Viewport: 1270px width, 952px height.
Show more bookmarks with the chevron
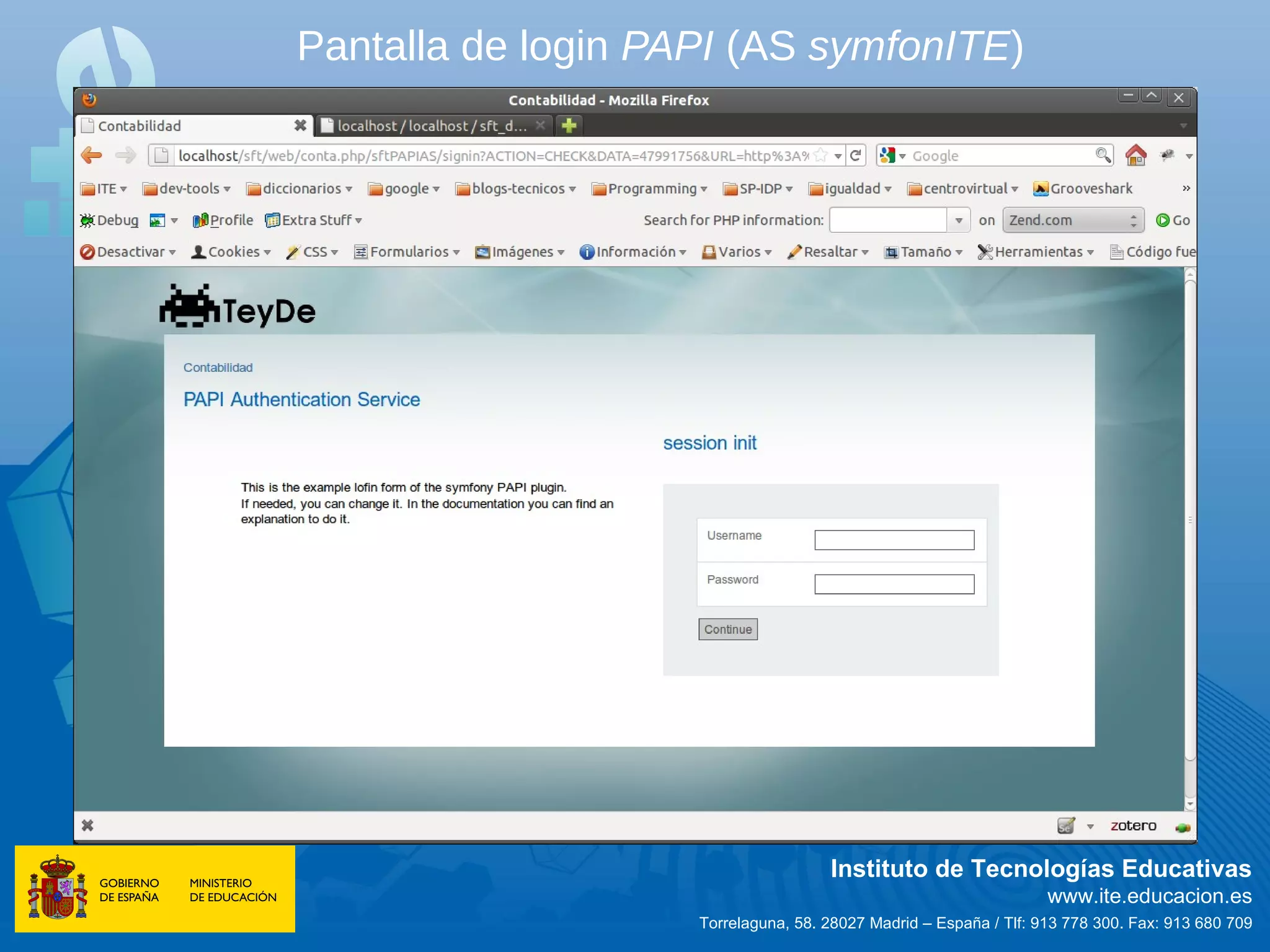point(1186,188)
